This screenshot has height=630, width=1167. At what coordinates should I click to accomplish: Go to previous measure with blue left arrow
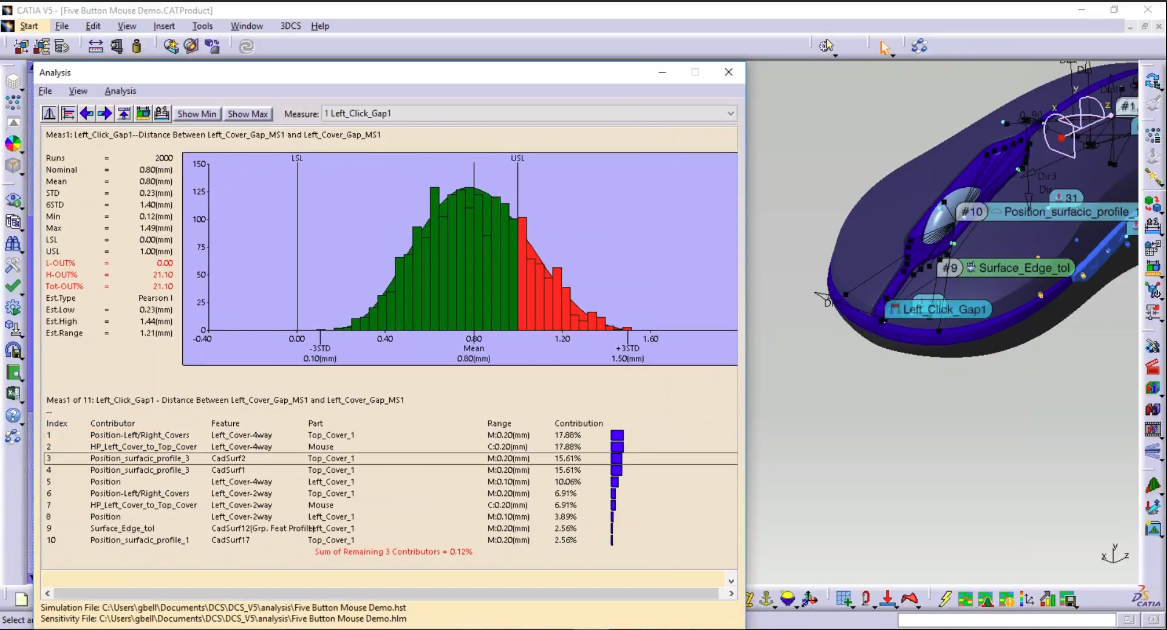click(86, 113)
